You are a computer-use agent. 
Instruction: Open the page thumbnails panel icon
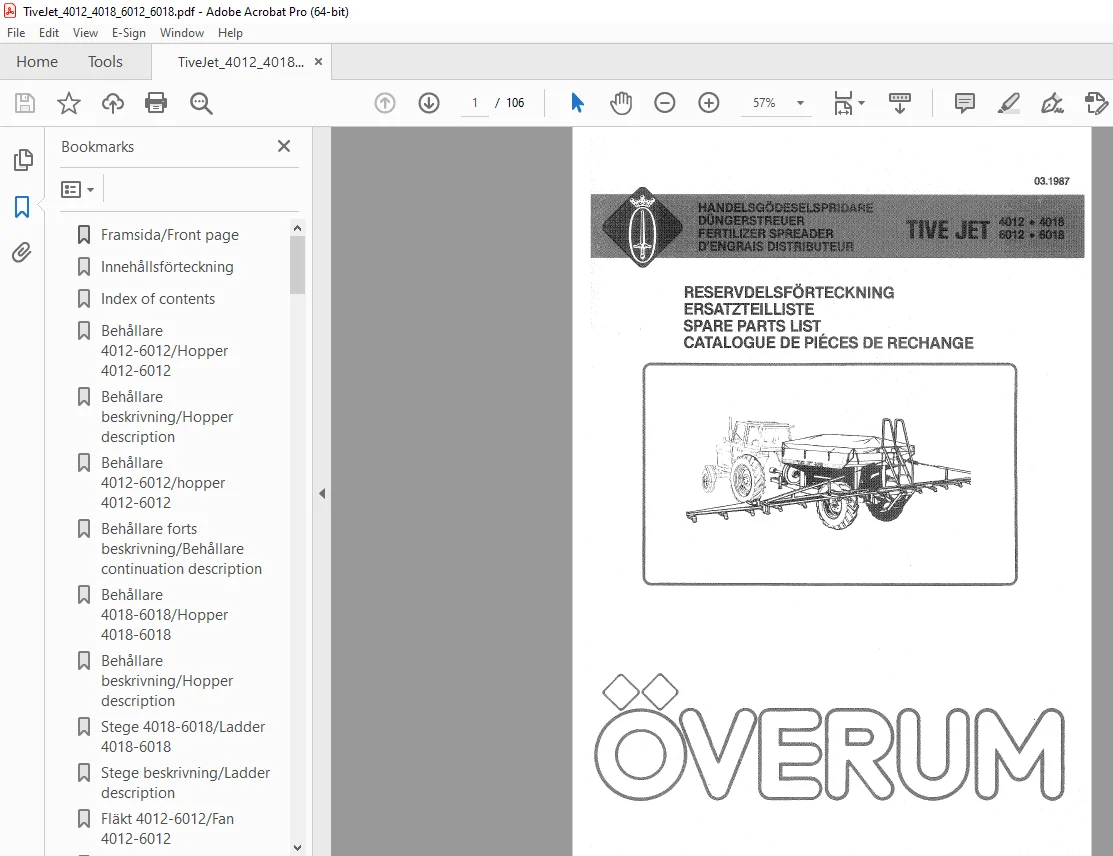pos(23,160)
